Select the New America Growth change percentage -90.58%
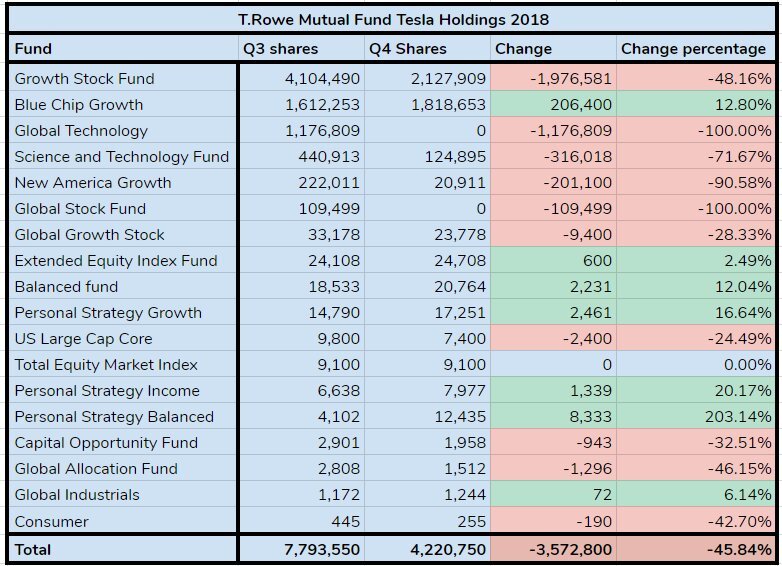 click(735, 182)
